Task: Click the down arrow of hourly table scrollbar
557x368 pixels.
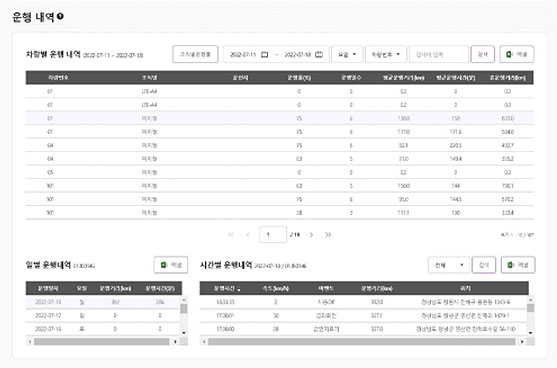Action: tap(530, 333)
